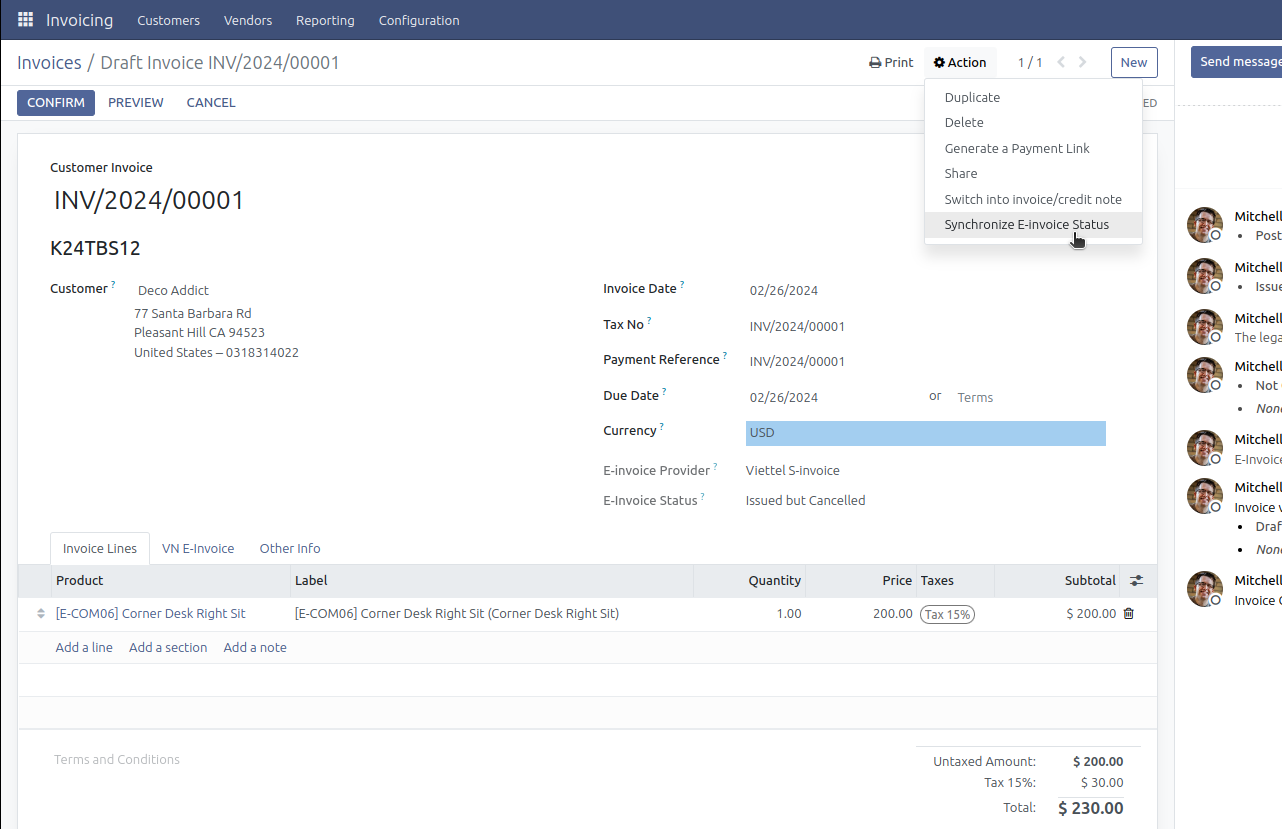Open the Reporting menu
1282x829 pixels.
[325, 20]
